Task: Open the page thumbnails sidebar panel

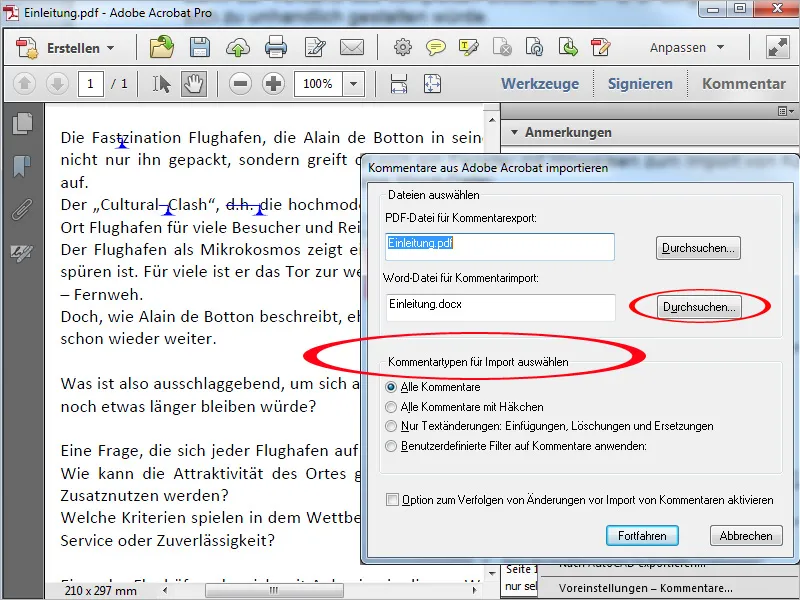Action: pyautogui.click(x=22, y=123)
